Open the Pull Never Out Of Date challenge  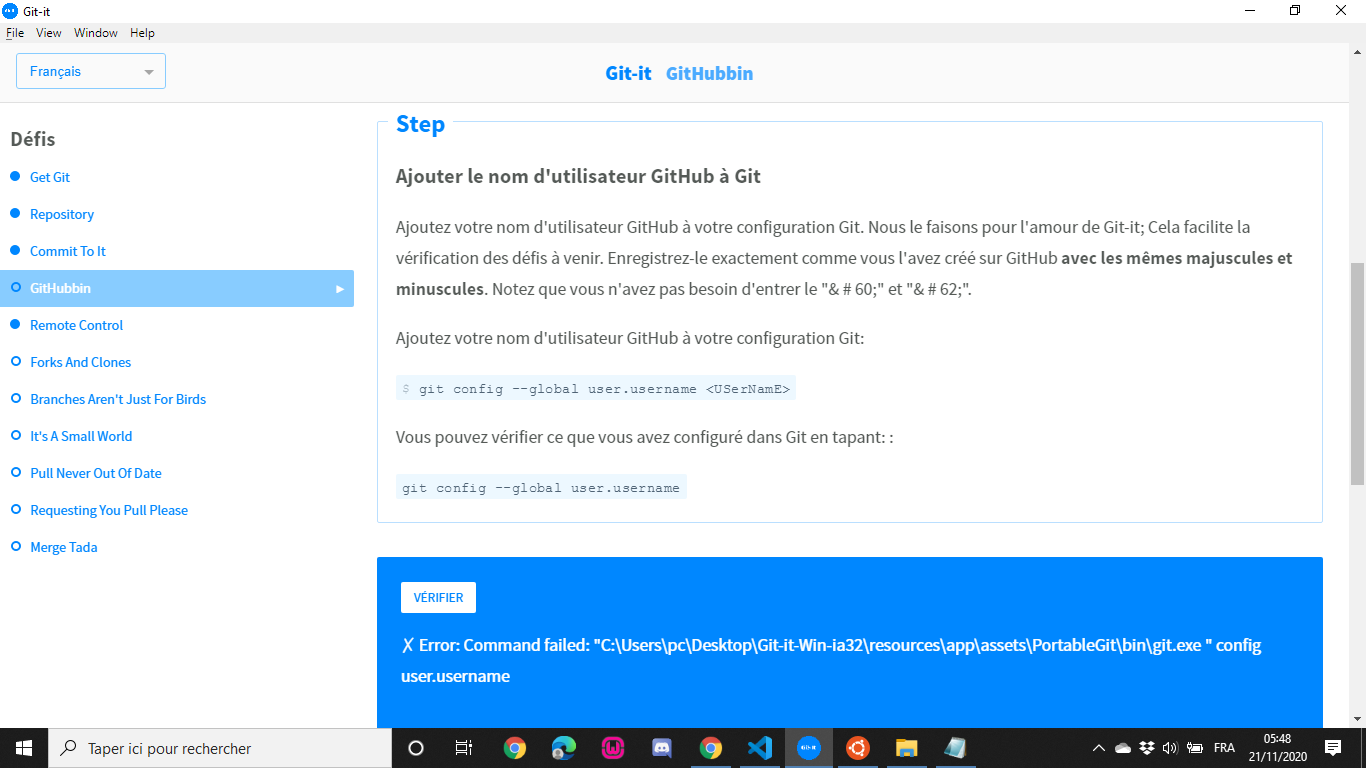coord(96,473)
